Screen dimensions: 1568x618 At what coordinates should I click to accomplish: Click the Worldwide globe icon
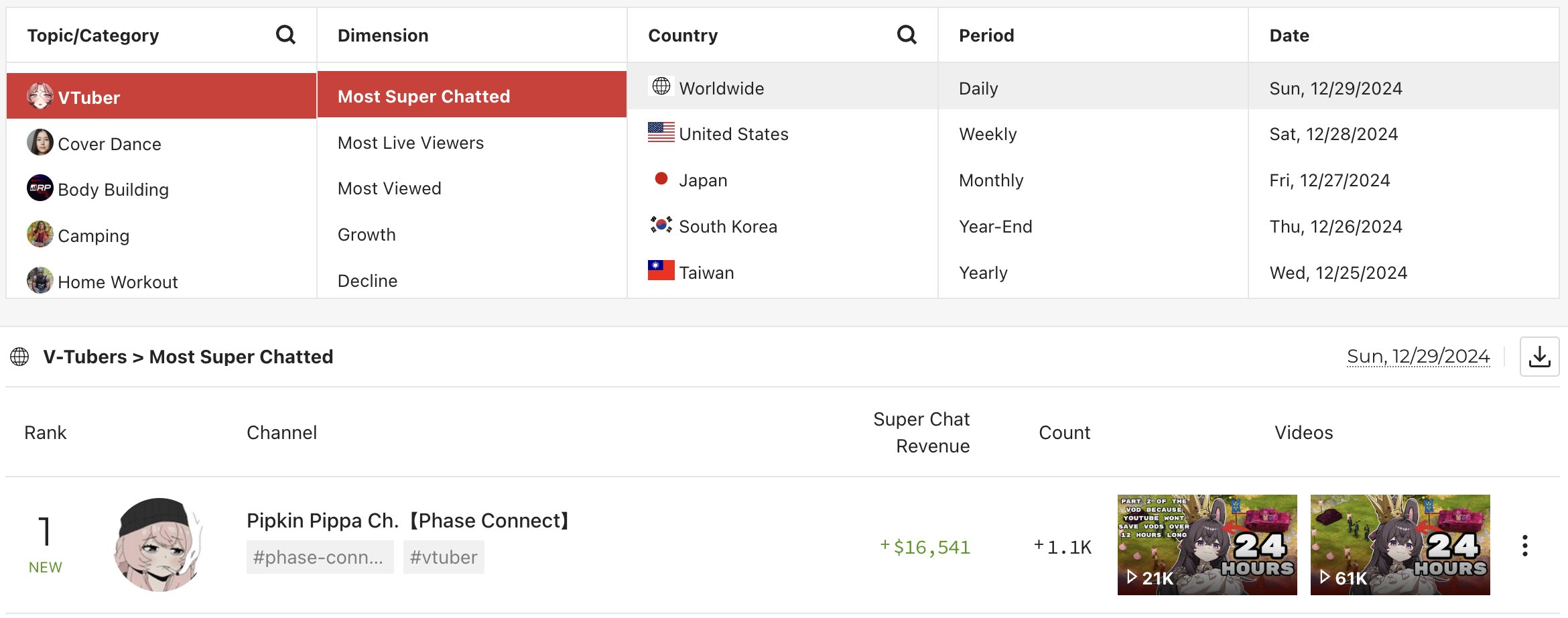click(x=661, y=86)
